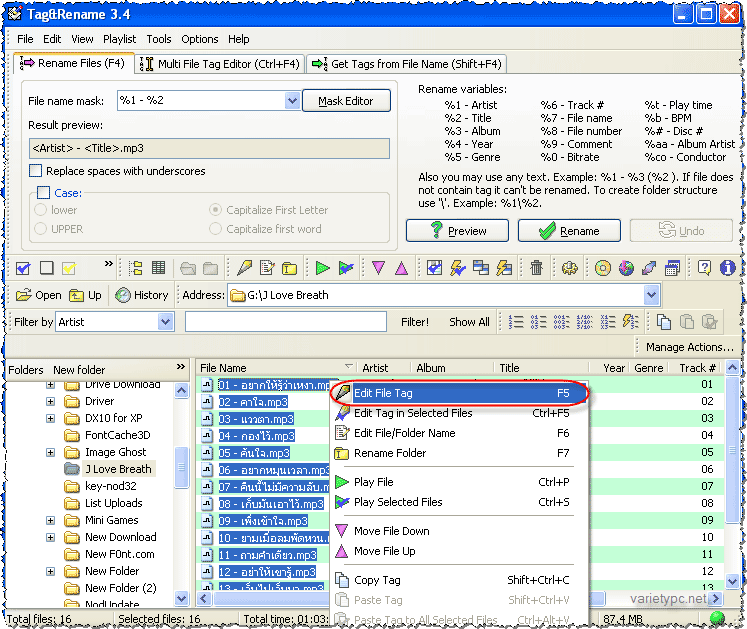Click the folder tree vertical scrollbar thumb
The width and height of the screenshot is (747, 629).
tap(181, 467)
